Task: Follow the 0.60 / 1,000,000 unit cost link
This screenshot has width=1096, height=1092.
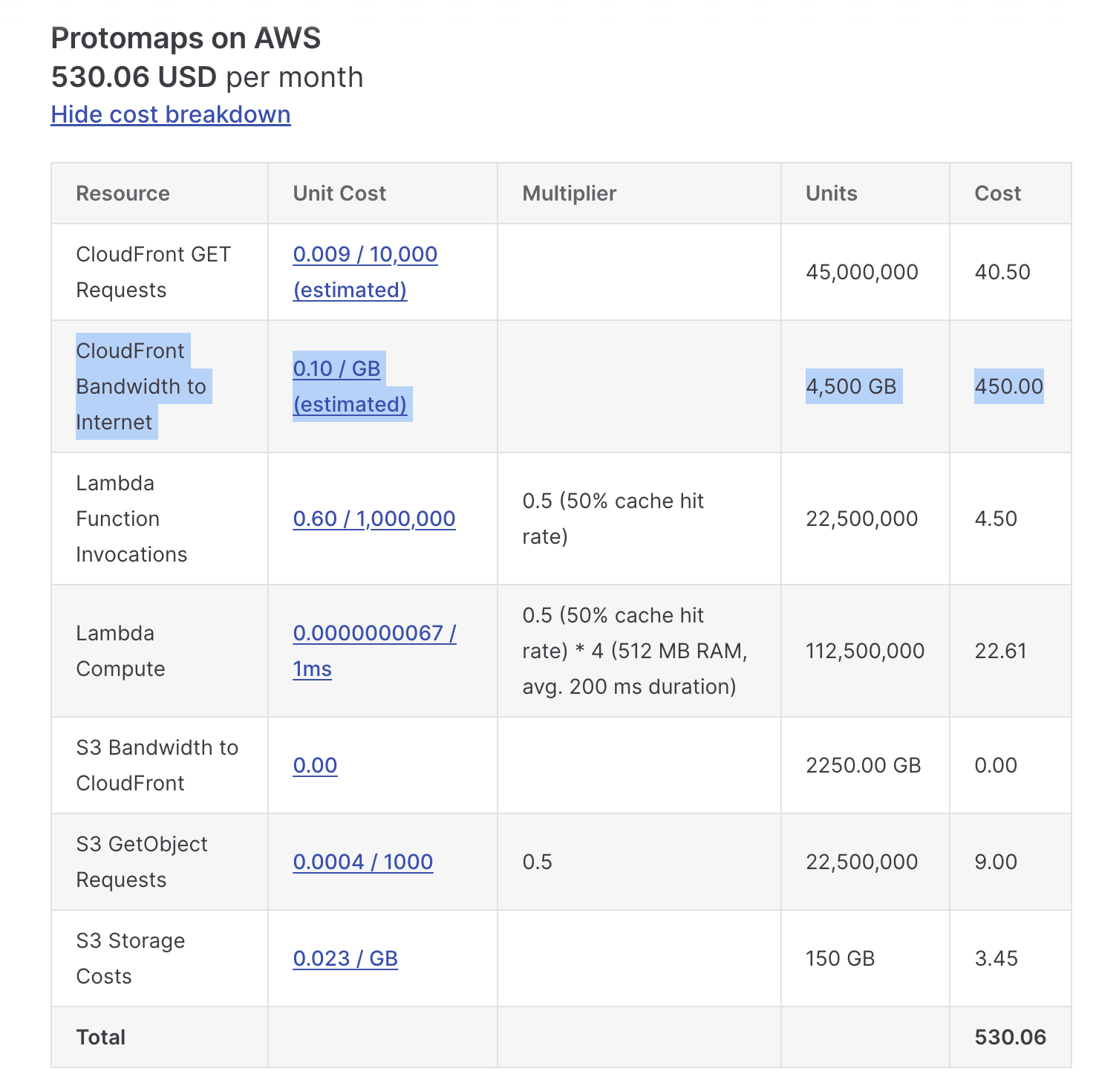Action: coord(374,519)
